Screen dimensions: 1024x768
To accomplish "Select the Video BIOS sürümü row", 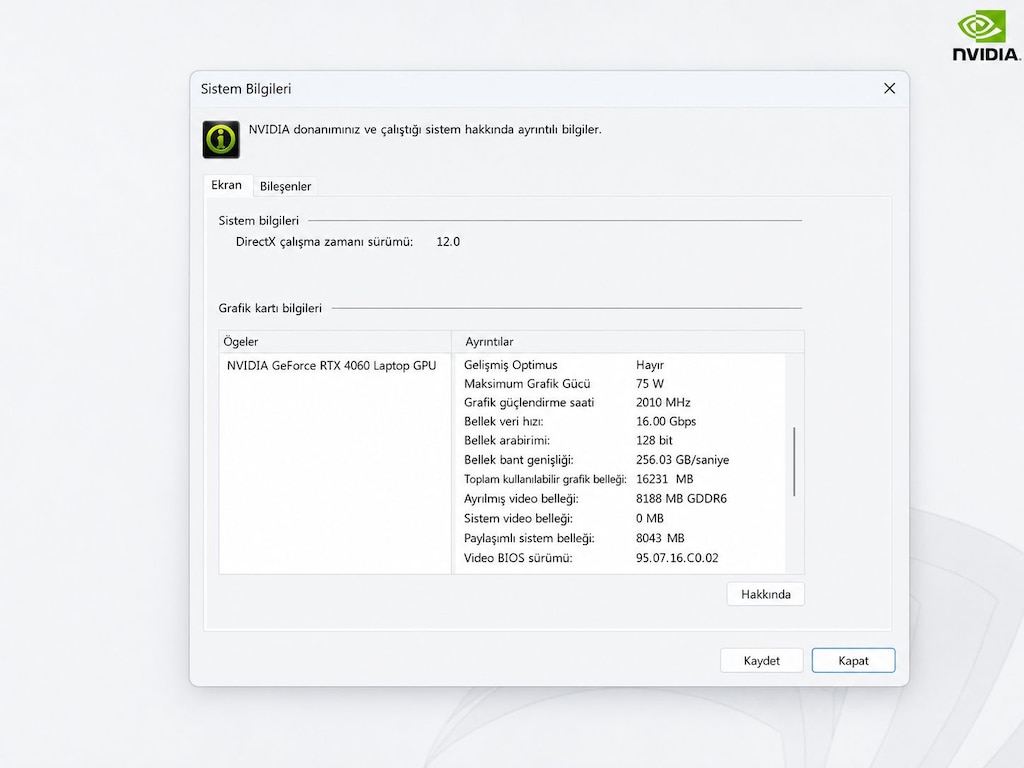I will tap(620, 558).
